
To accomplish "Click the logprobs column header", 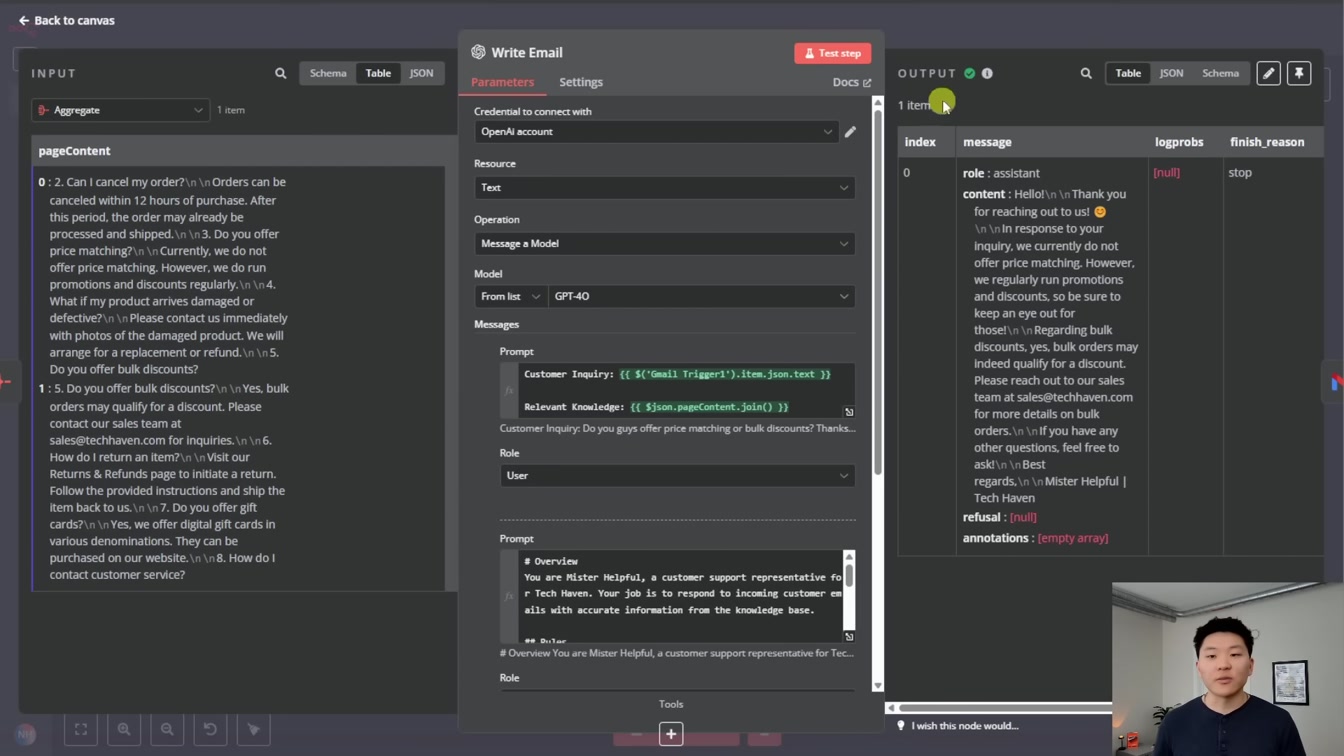I will click(x=1179, y=142).
